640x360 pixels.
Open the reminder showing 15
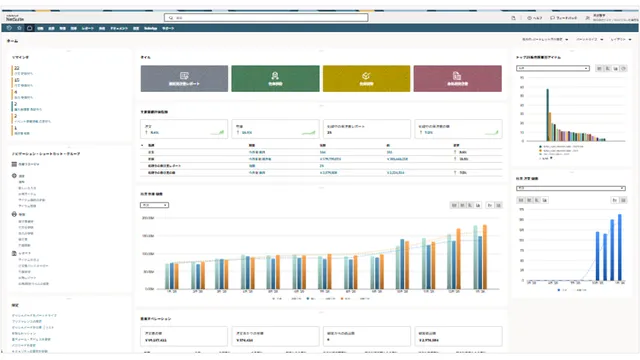pyautogui.click(x=23, y=82)
